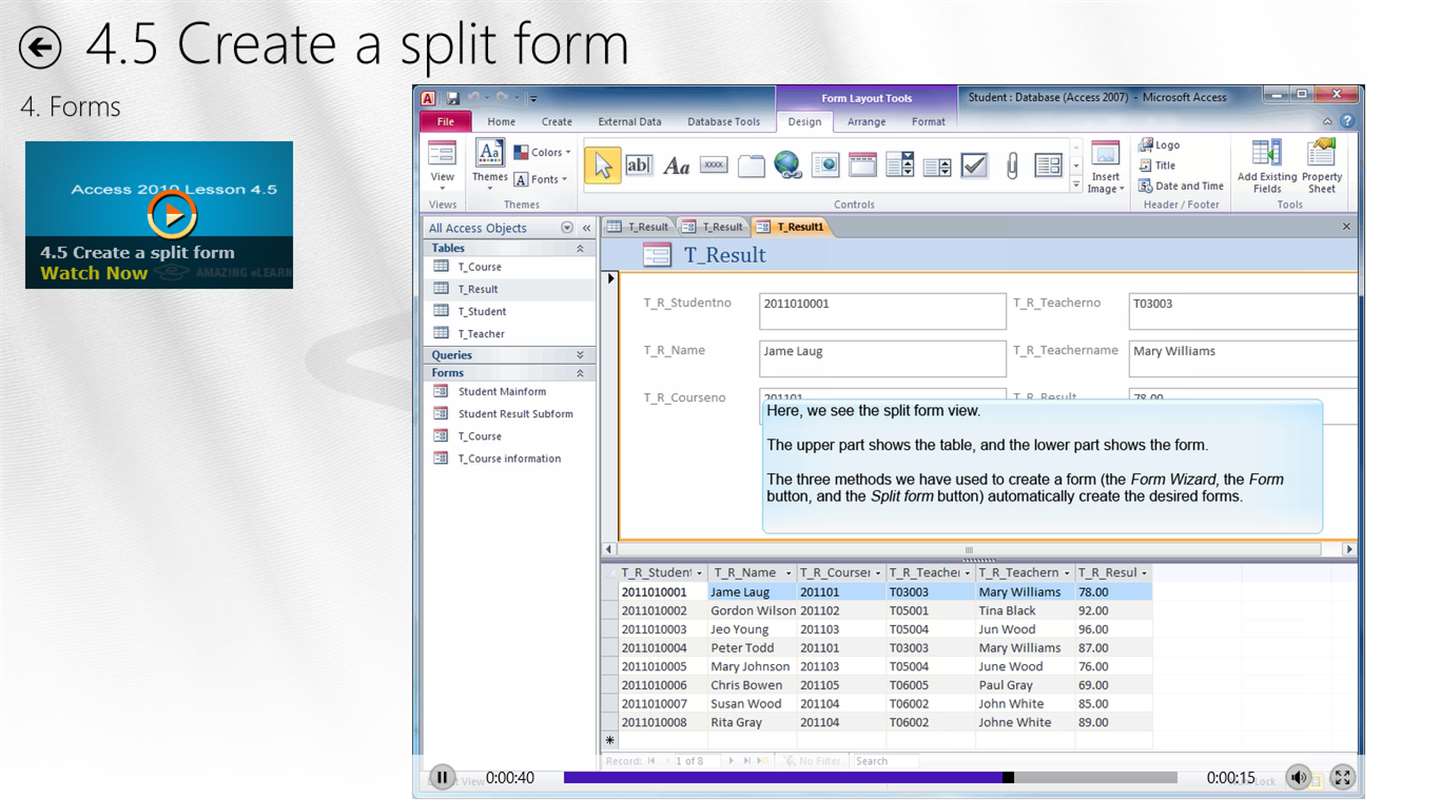Click T_R_Name field showing Jame Laug
Image resolution: width=1440 pixels, height=810 pixels.
pyautogui.click(x=882, y=359)
